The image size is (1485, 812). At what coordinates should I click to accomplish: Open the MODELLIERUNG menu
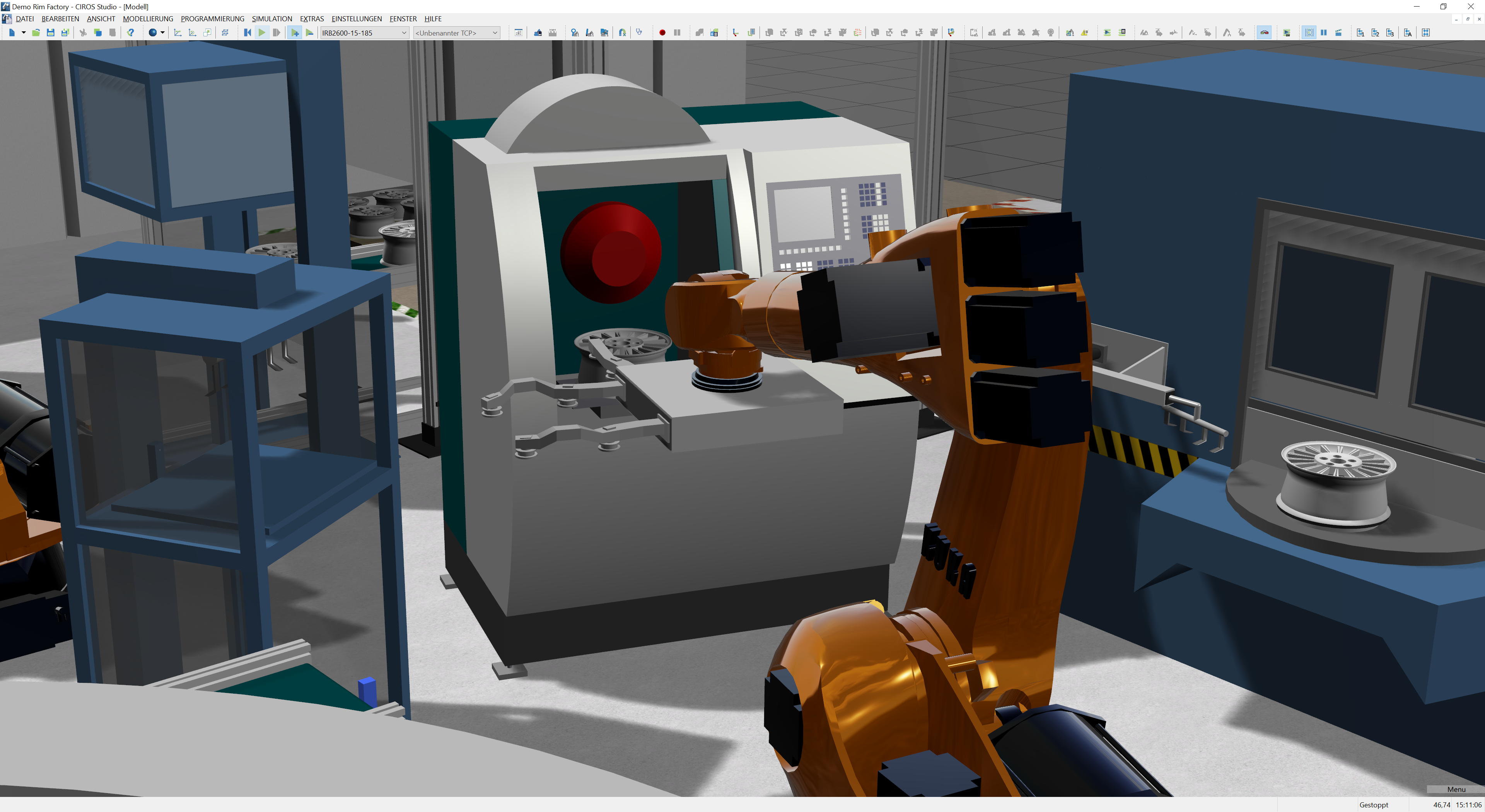[x=148, y=19]
